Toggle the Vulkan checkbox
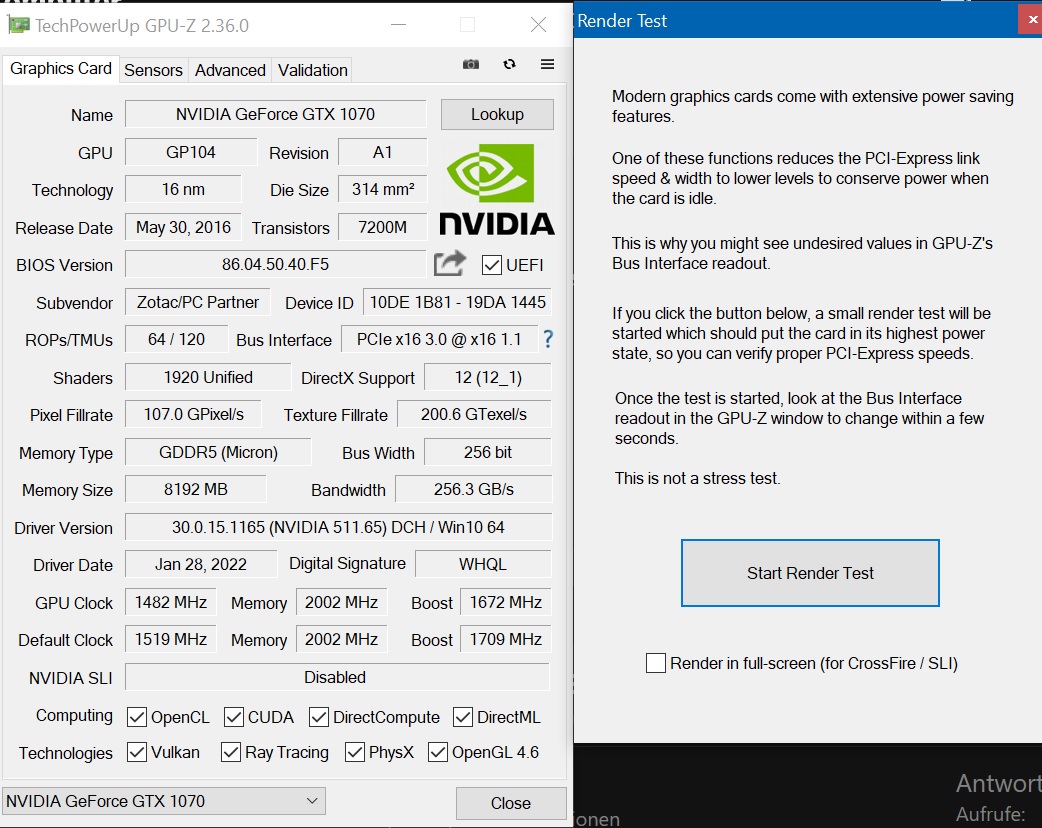Screen dimensions: 1042x828 click(x=137, y=752)
